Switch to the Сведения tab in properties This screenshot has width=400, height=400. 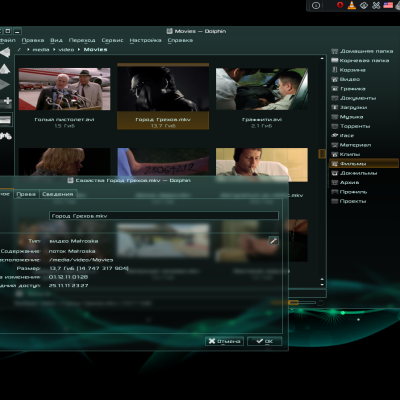tap(58, 194)
